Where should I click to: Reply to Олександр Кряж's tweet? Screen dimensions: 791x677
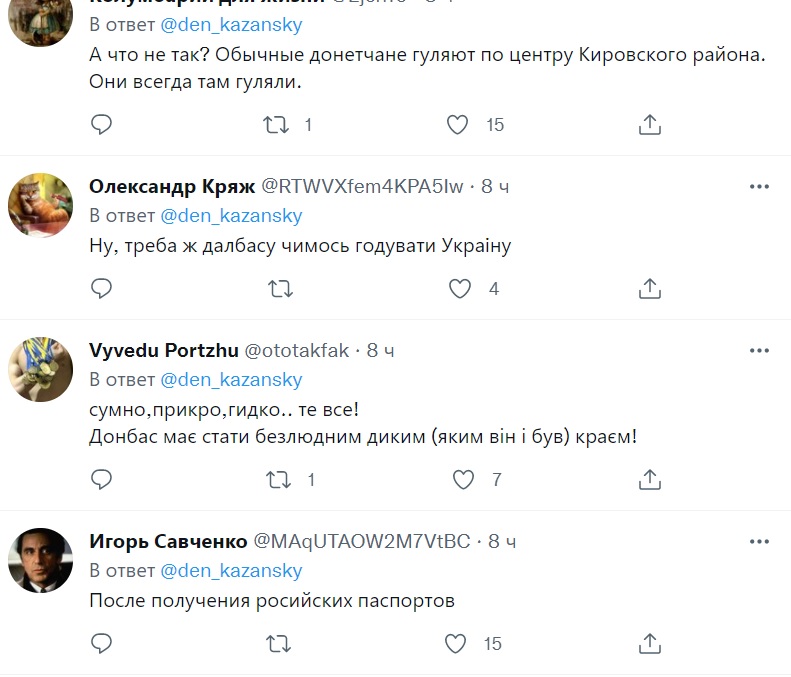101,289
